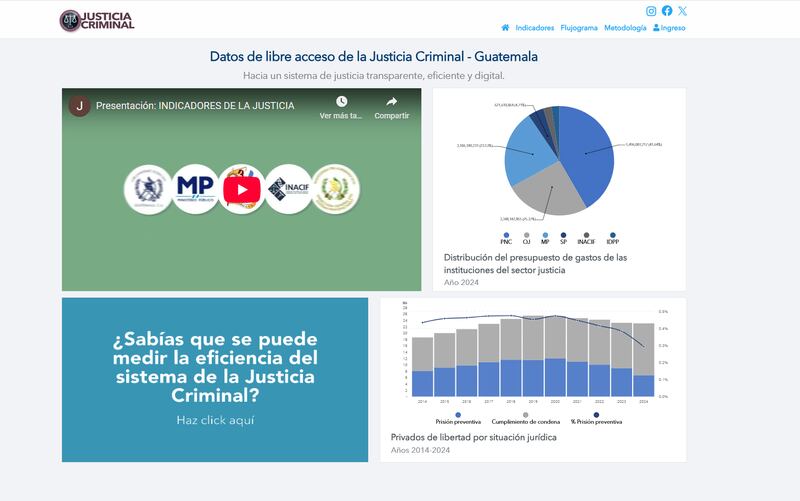Image resolution: width=800 pixels, height=501 pixels.
Task: Open the Facebook page icon
Action: click(x=667, y=11)
